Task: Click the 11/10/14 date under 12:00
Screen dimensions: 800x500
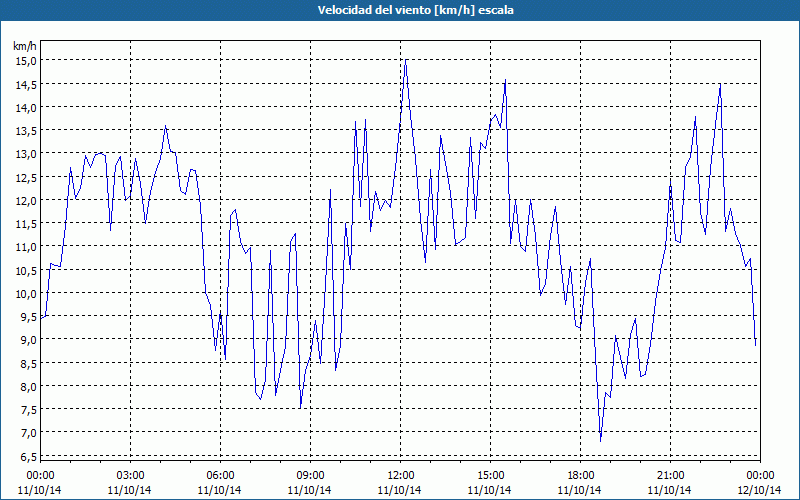Action: [399, 490]
